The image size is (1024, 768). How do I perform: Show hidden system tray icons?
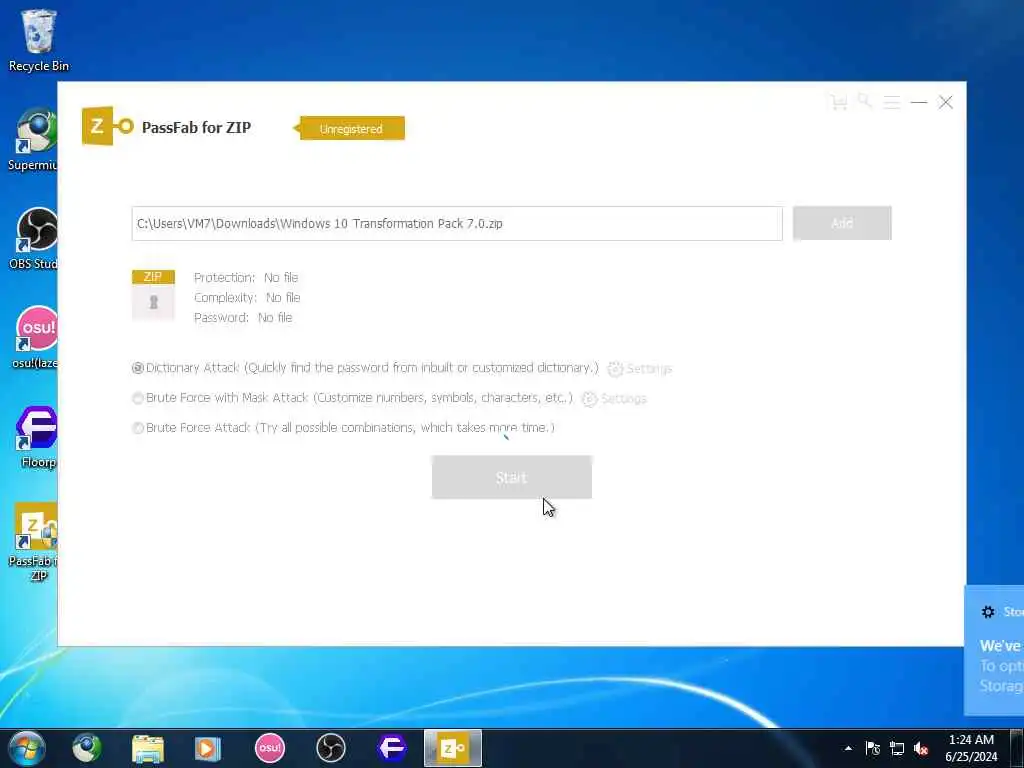tap(848, 748)
